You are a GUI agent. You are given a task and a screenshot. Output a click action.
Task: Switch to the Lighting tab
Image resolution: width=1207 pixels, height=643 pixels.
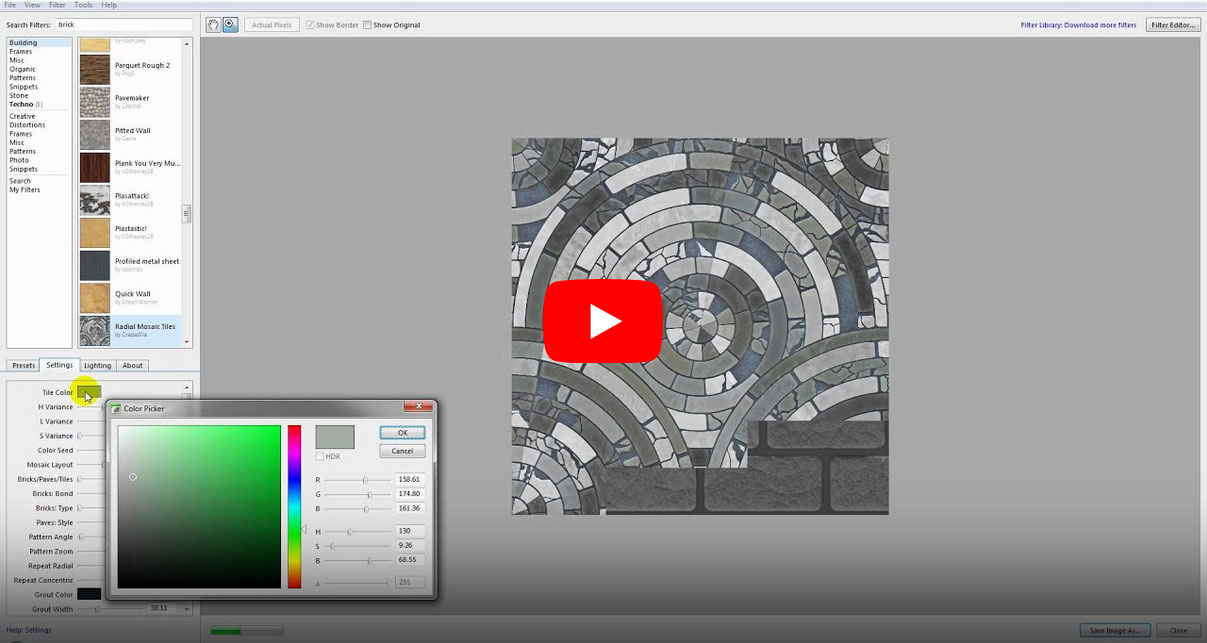tap(97, 365)
